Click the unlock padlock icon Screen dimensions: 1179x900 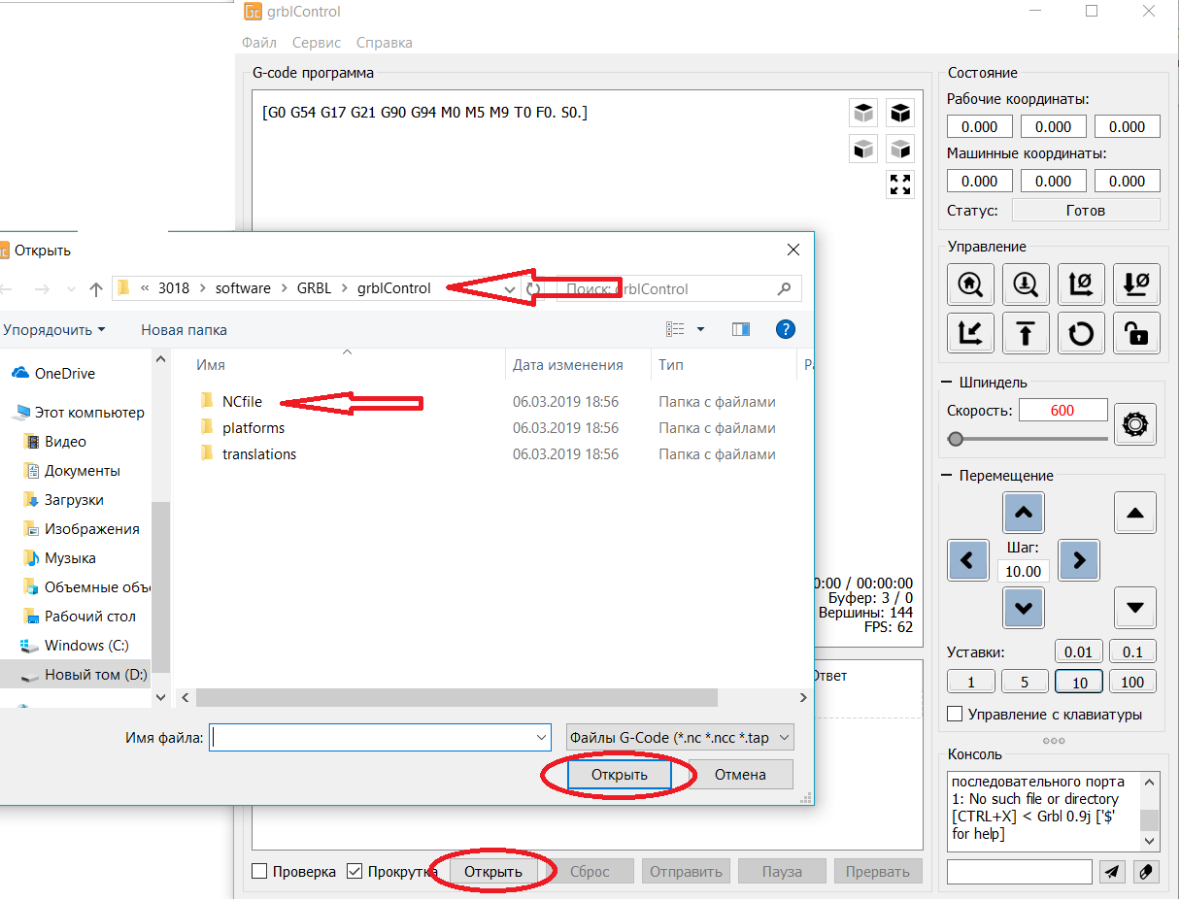pos(1135,333)
